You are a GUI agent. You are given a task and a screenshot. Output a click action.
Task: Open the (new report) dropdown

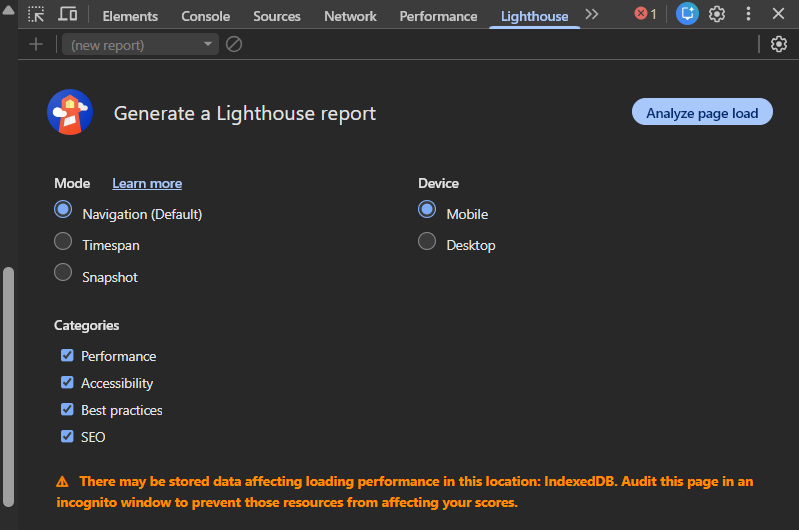coord(140,45)
